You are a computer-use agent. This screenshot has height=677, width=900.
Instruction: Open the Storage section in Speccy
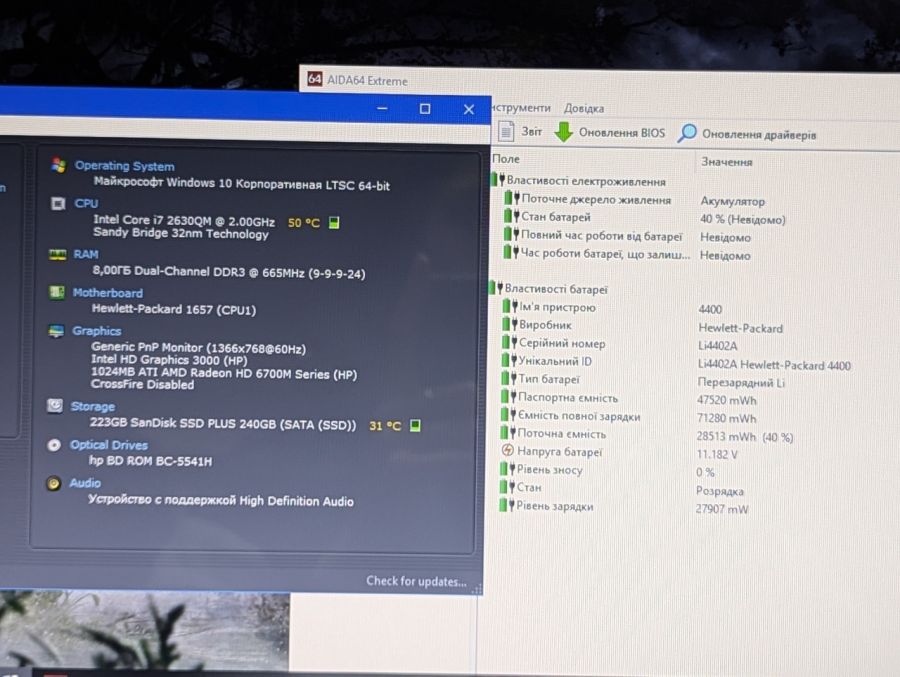[x=92, y=407]
